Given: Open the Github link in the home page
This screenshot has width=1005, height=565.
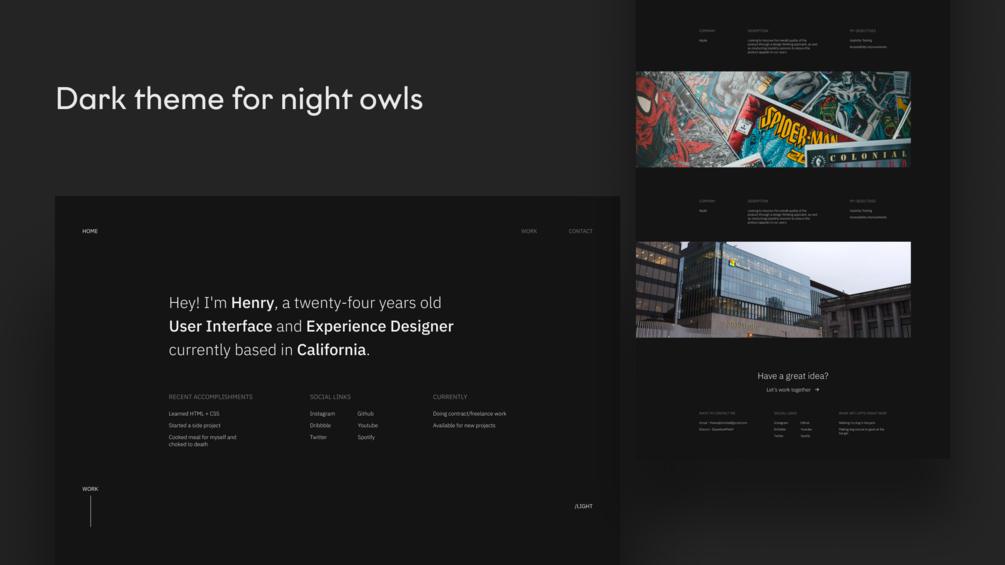Looking at the screenshot, I should click(365, 414).
